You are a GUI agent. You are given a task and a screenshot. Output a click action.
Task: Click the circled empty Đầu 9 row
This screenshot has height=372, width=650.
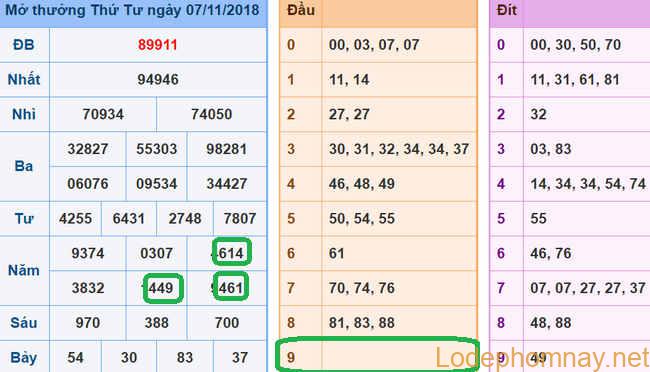pos(378,354)
